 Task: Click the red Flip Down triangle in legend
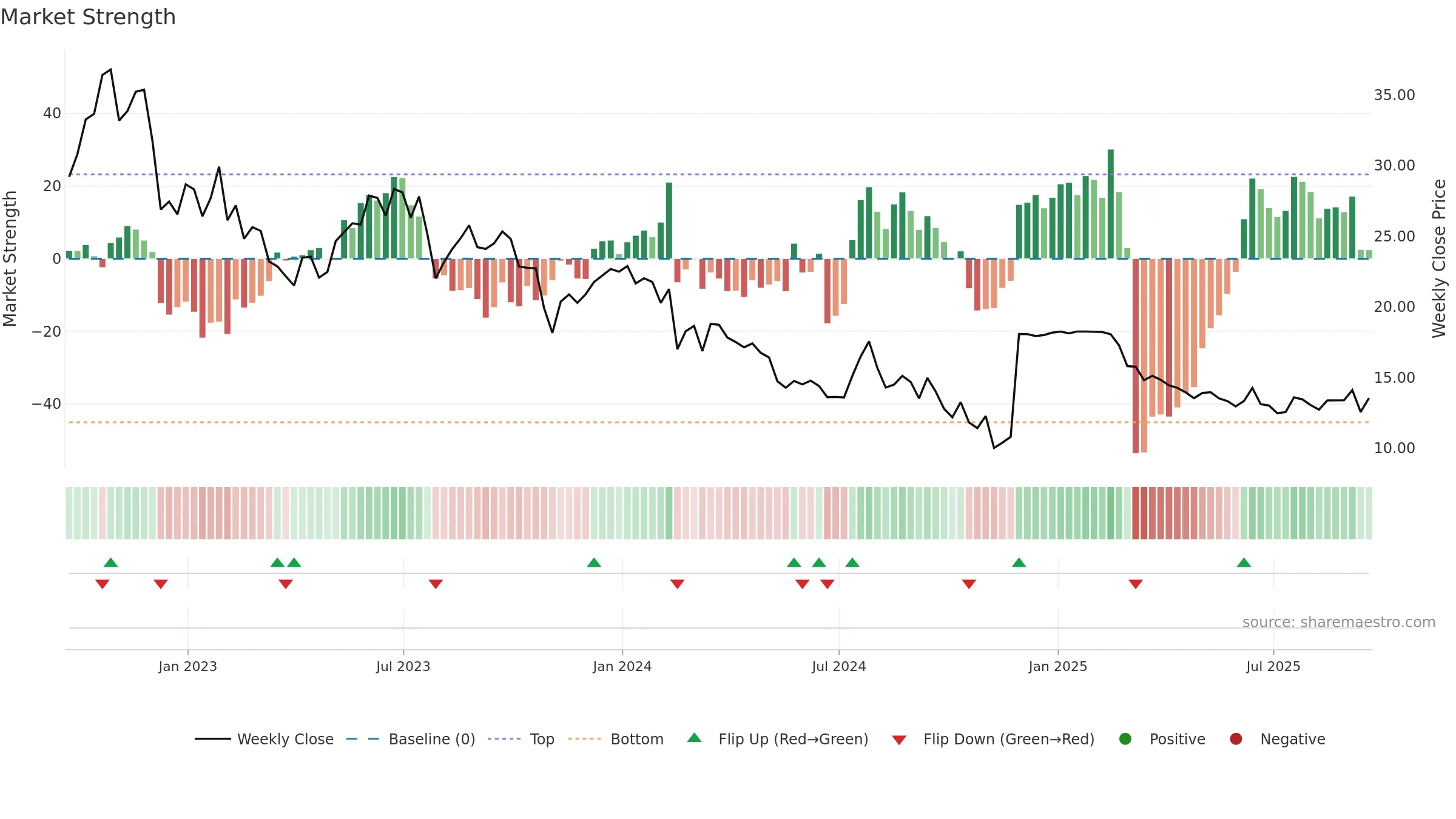click(899, 740)
